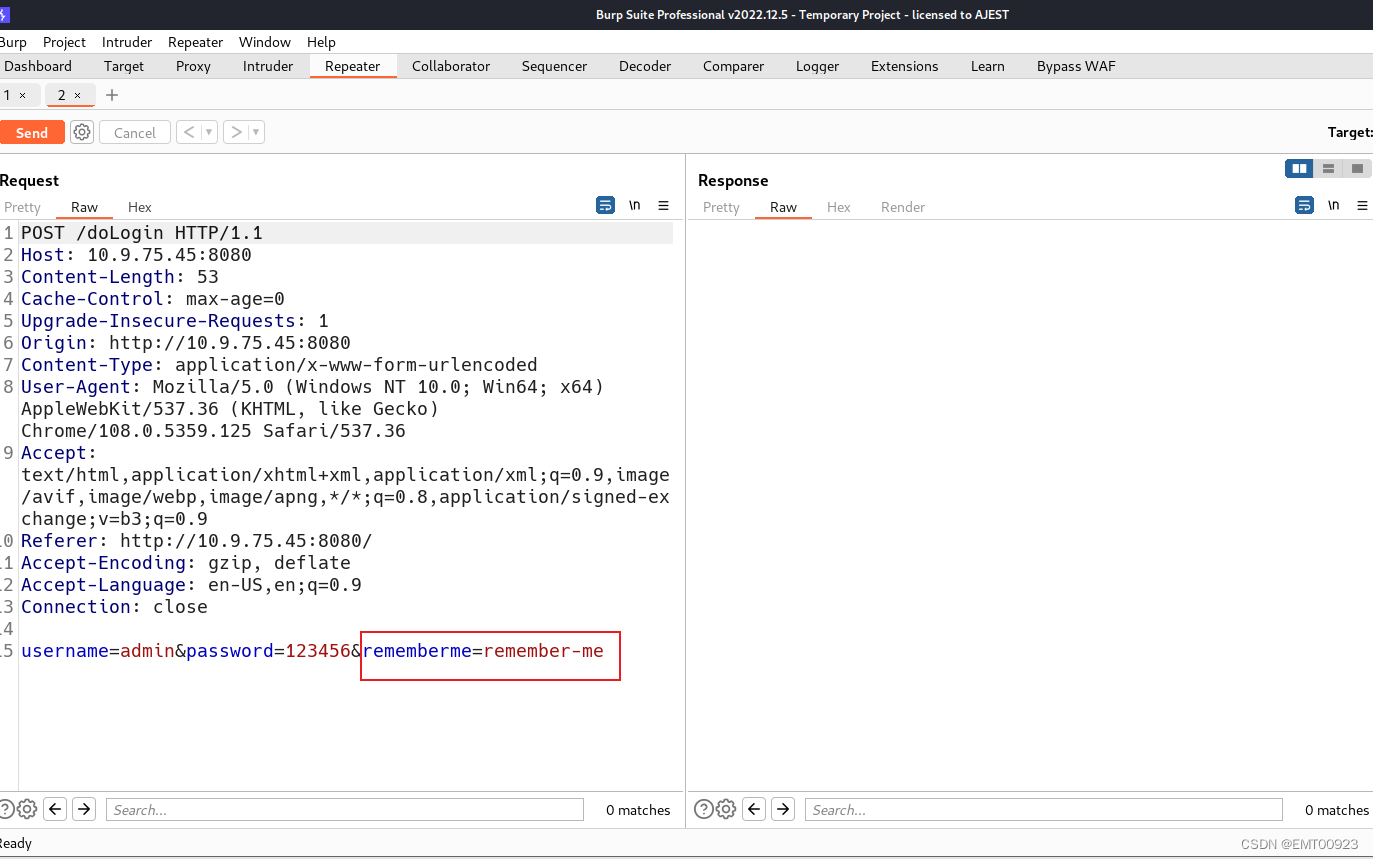The width and height of the screenshot is (1373, 859).
Task: Go forward to next request in history
Action: [x=236, y=132]
